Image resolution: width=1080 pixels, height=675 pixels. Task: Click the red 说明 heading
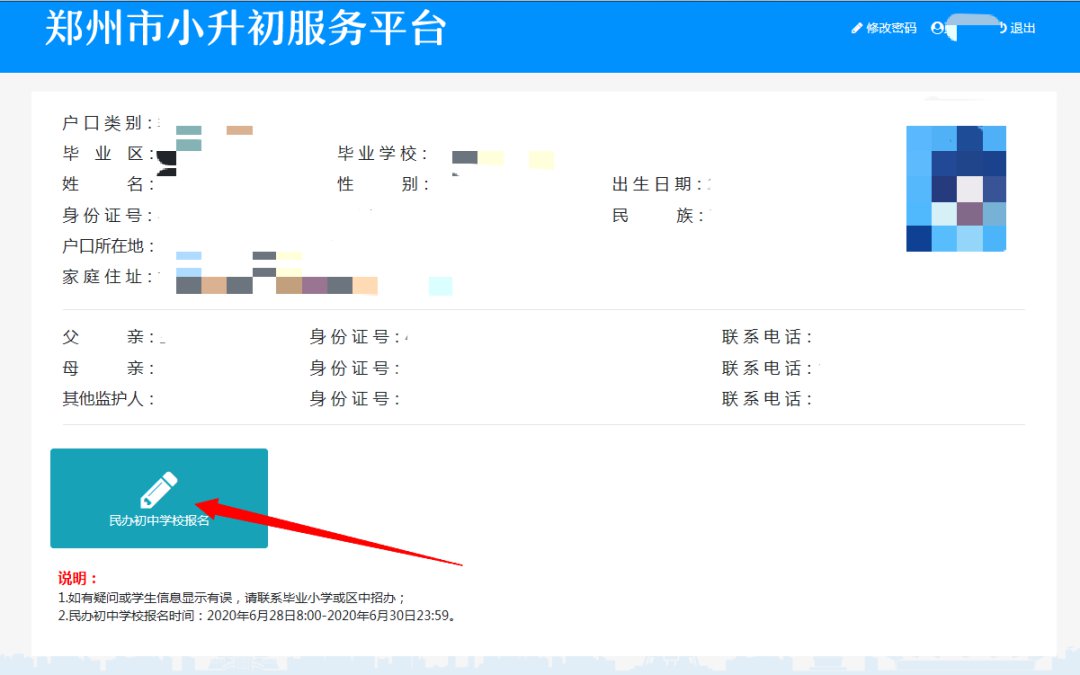click(x=78, y=579)
